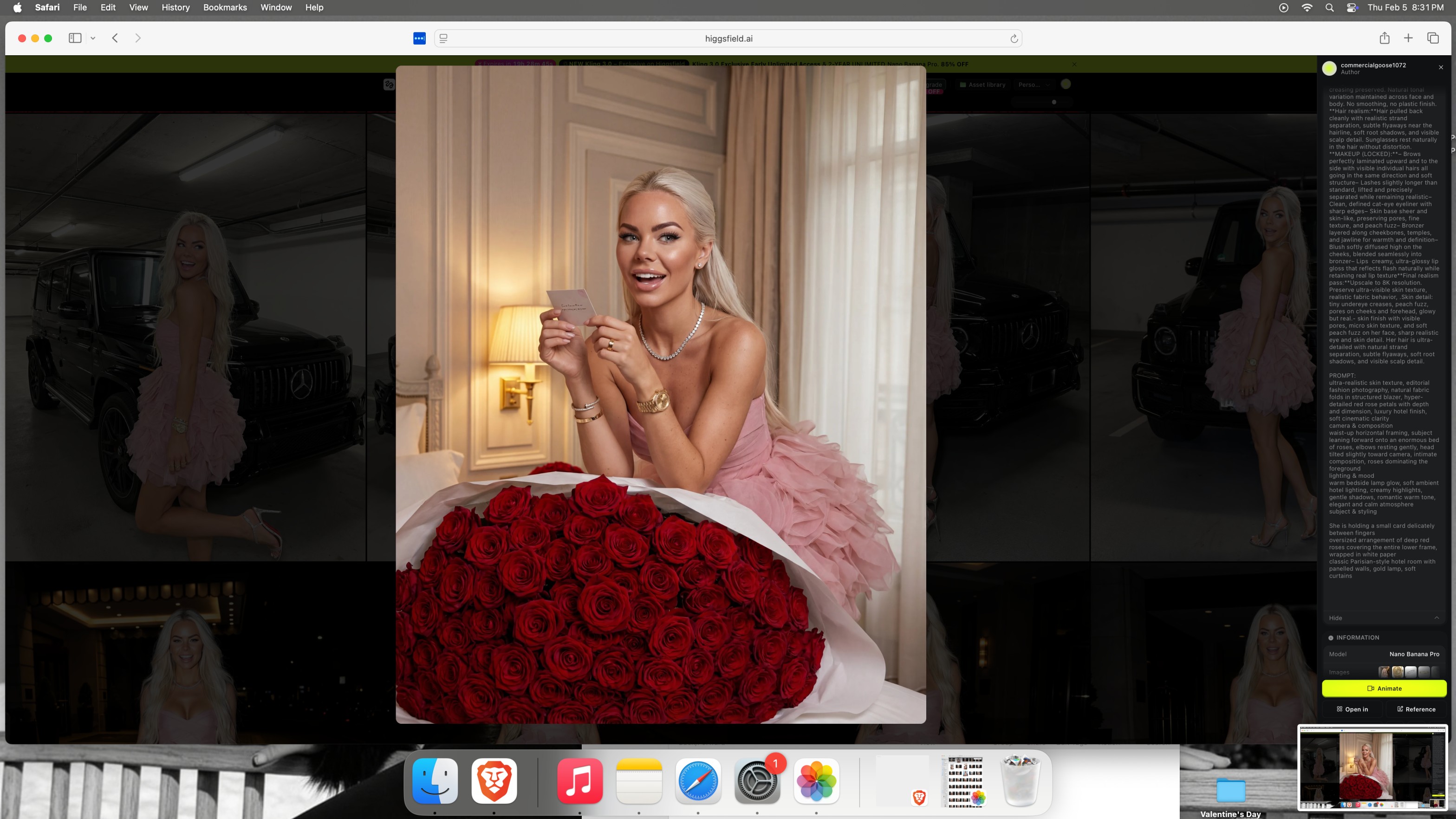
Task: Click the higgsfield.ai address field
Action: click(x=728, y=39)
